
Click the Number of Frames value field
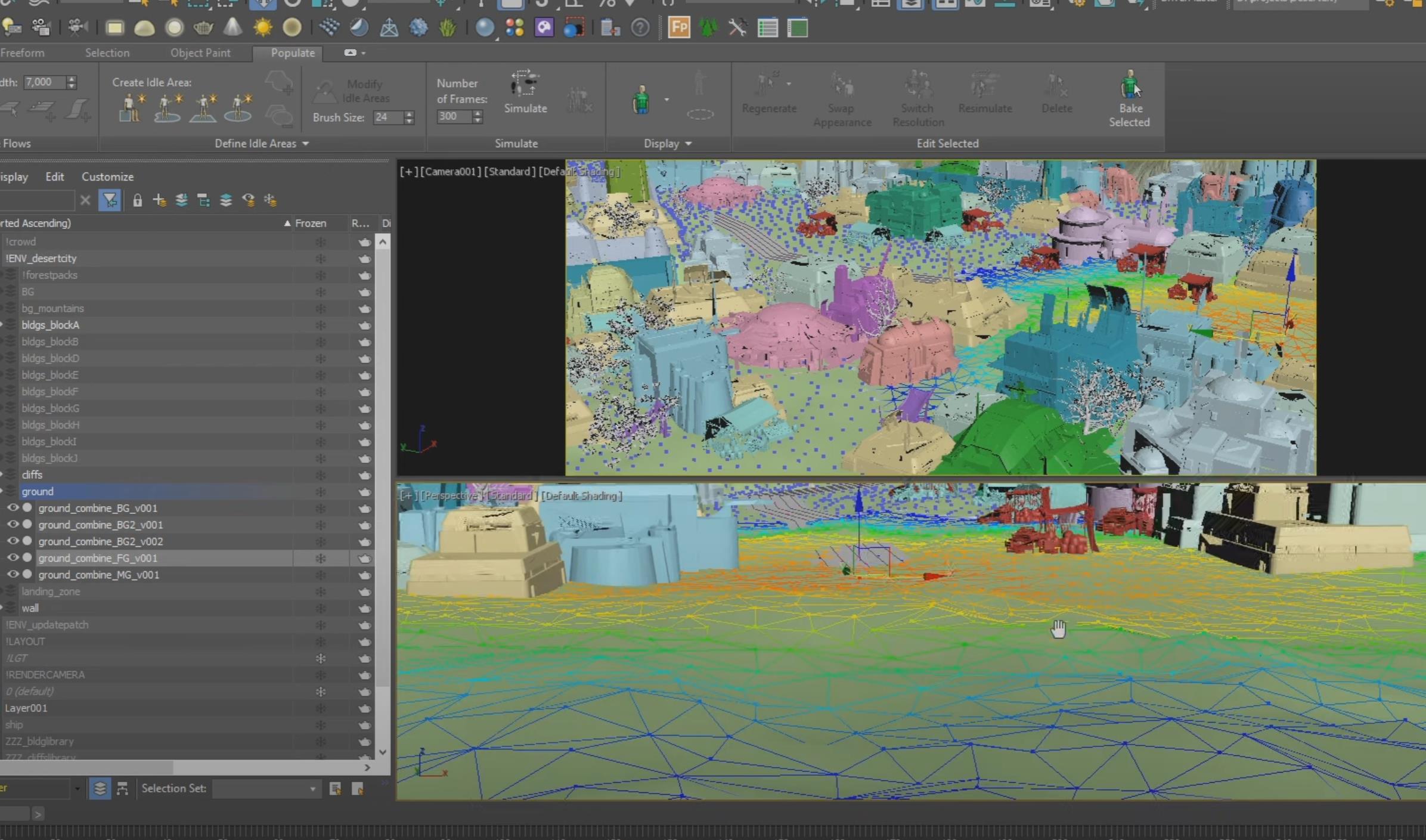[x=455, y=117]
